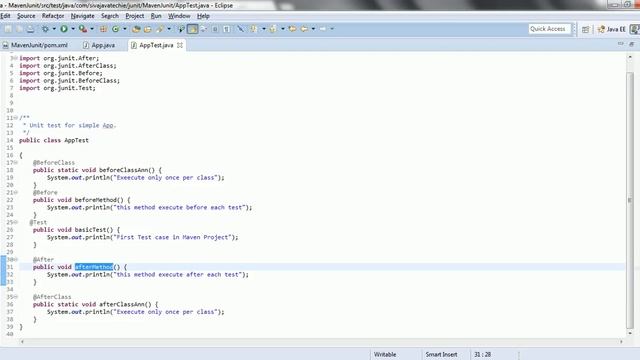Click the Search flashlight icon
Screen dimensions: 640x360
coord(160,29)
